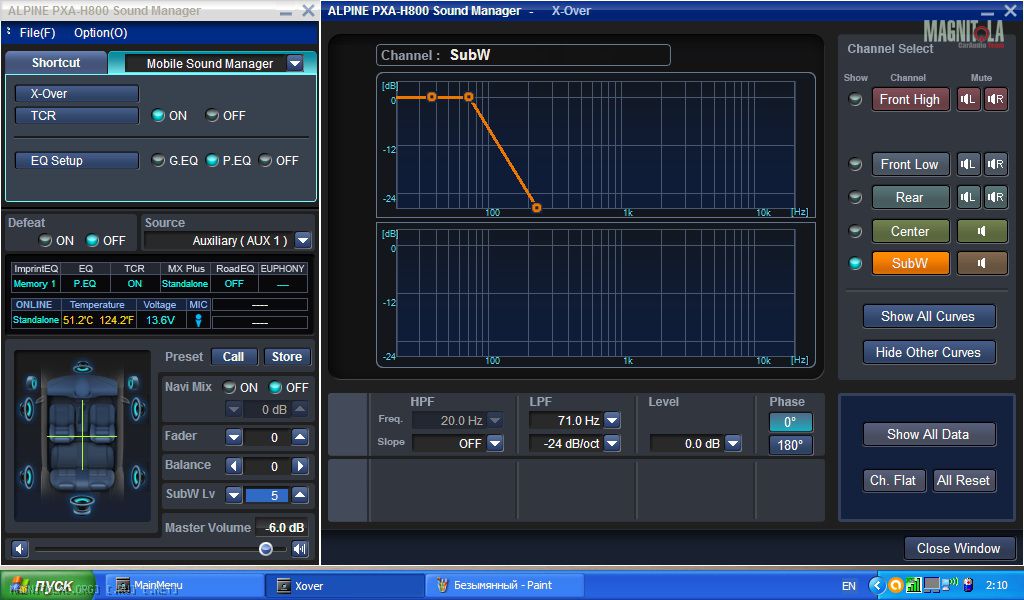
Task: Shift Balance to the left
Action: [234, 466]
